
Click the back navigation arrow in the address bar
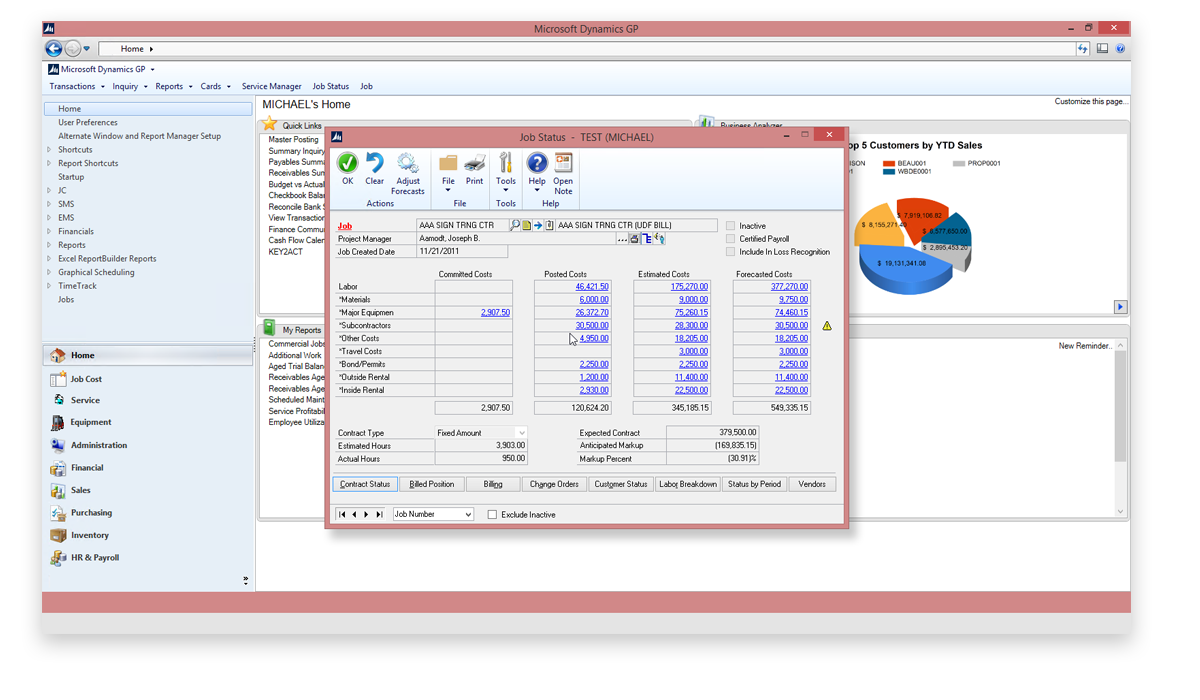point(54,48)
